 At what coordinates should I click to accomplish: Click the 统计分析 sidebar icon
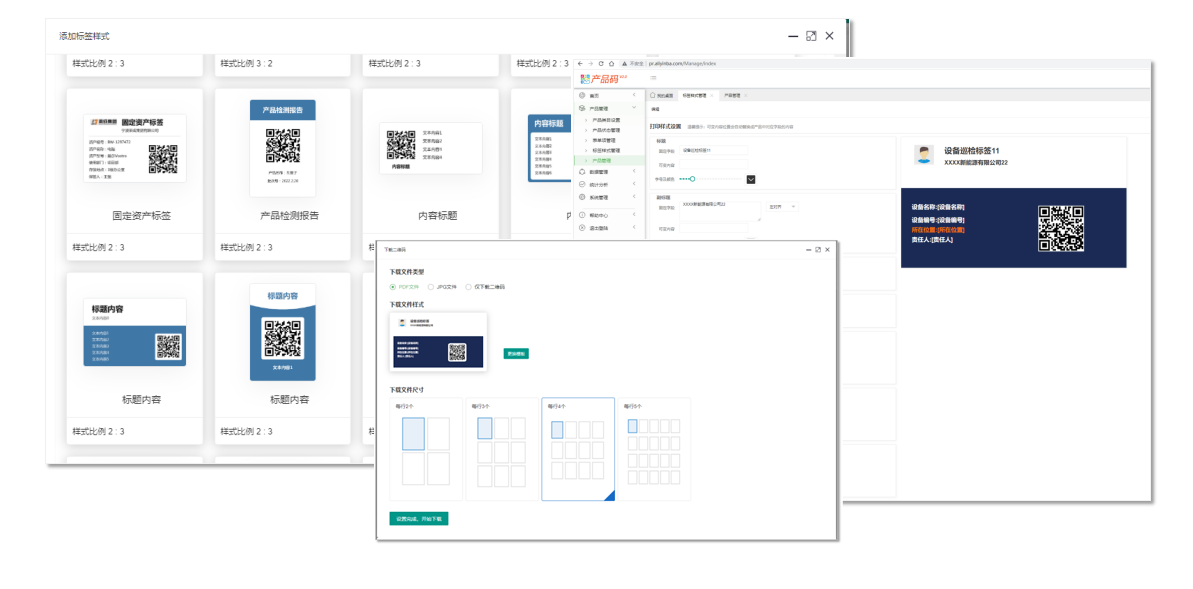click(x=583, y=185)
